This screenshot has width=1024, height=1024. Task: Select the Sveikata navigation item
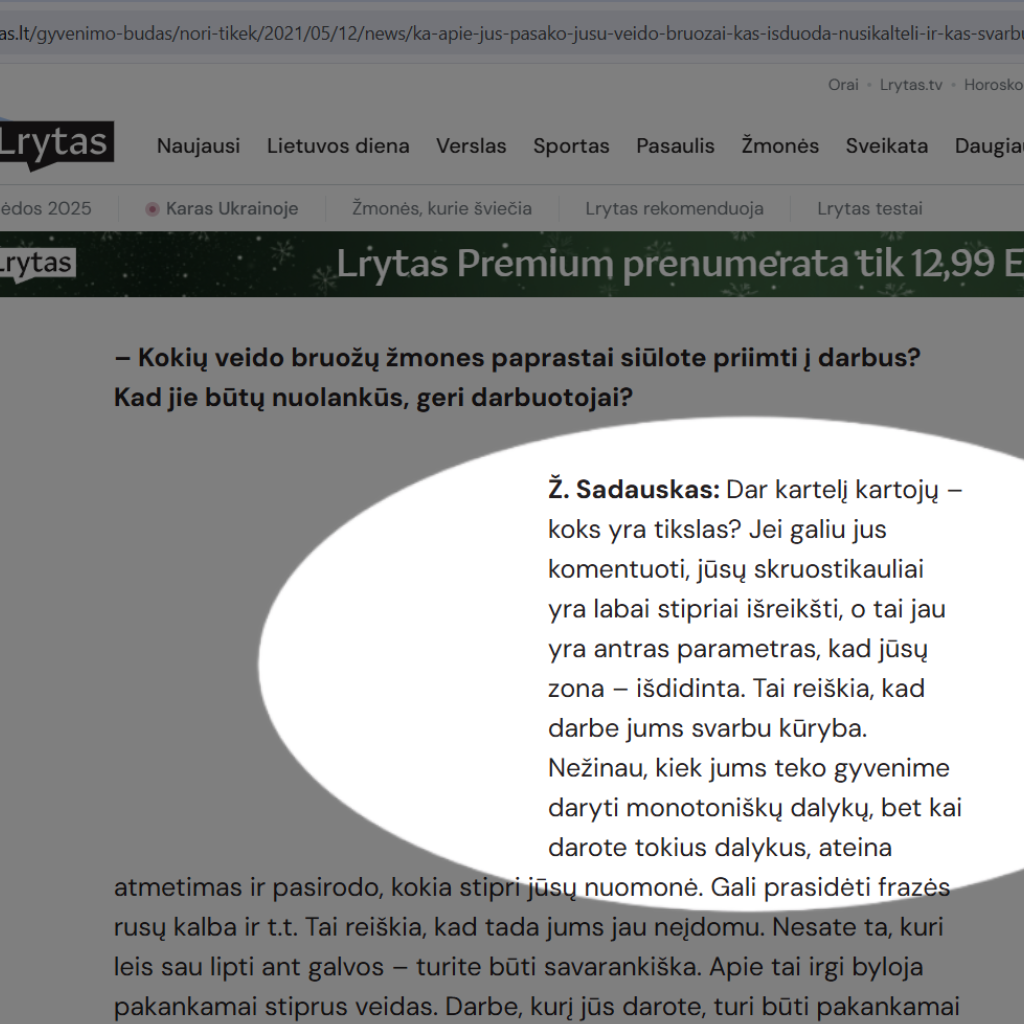coord(886,146)
